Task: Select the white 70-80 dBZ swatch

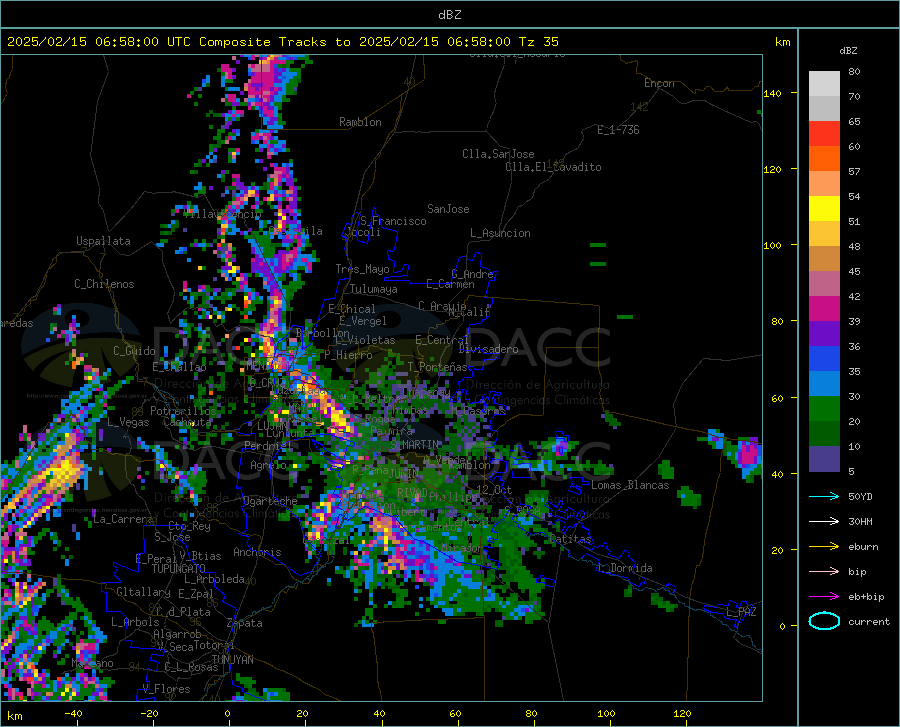Action: (824, 84)
